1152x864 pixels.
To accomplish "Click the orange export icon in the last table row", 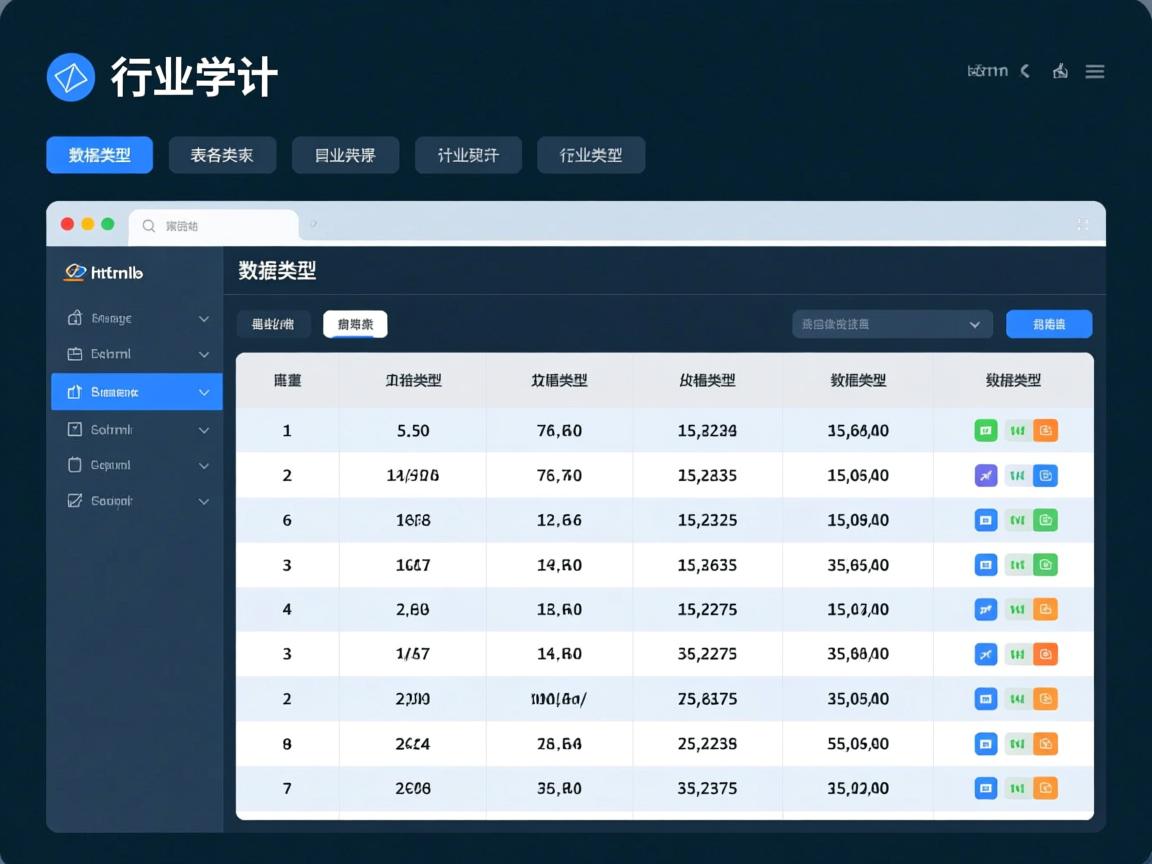I will point(1045,788).
